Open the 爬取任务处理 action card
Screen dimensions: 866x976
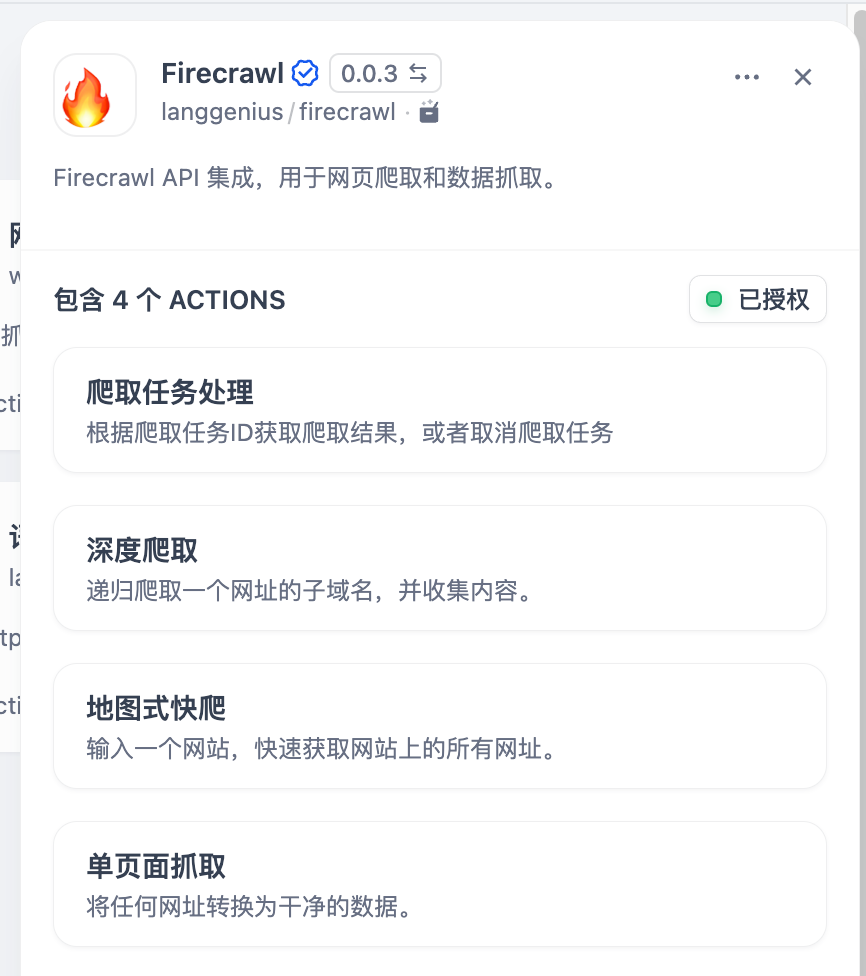[x=440, y=410]
